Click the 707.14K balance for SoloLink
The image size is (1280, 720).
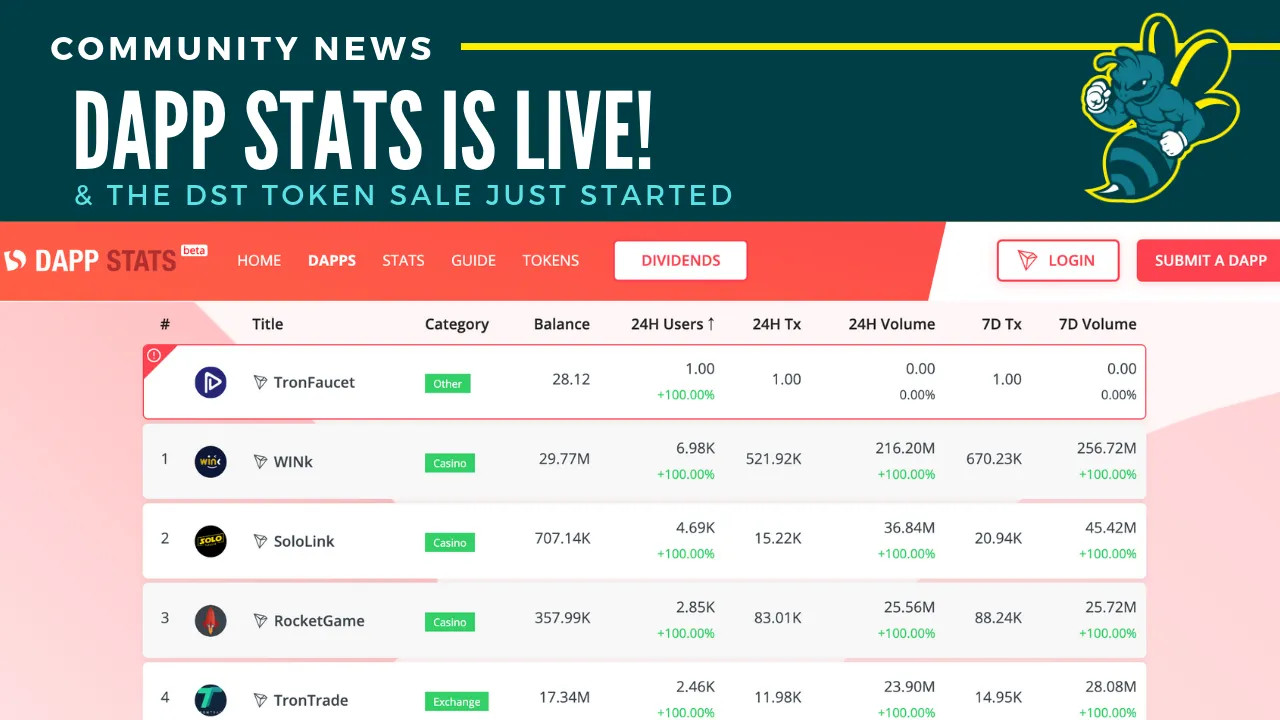coord(563,538)
